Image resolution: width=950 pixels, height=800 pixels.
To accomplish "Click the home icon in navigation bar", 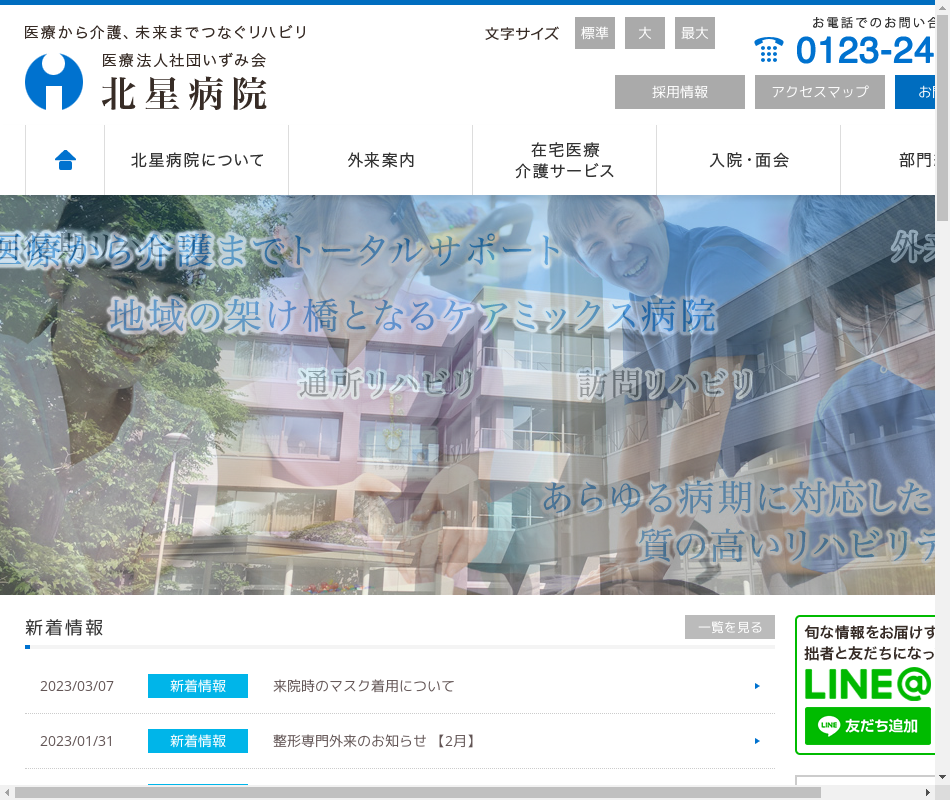I will [65, 160].
